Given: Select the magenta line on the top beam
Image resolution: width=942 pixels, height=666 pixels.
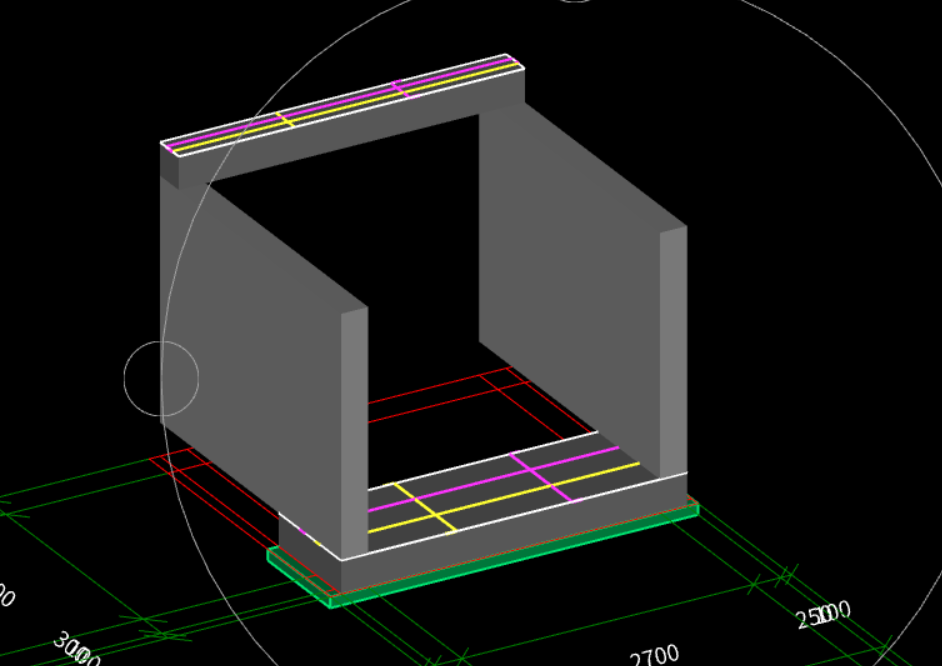Looking at the screenshot, I should [x=342, y=101].
